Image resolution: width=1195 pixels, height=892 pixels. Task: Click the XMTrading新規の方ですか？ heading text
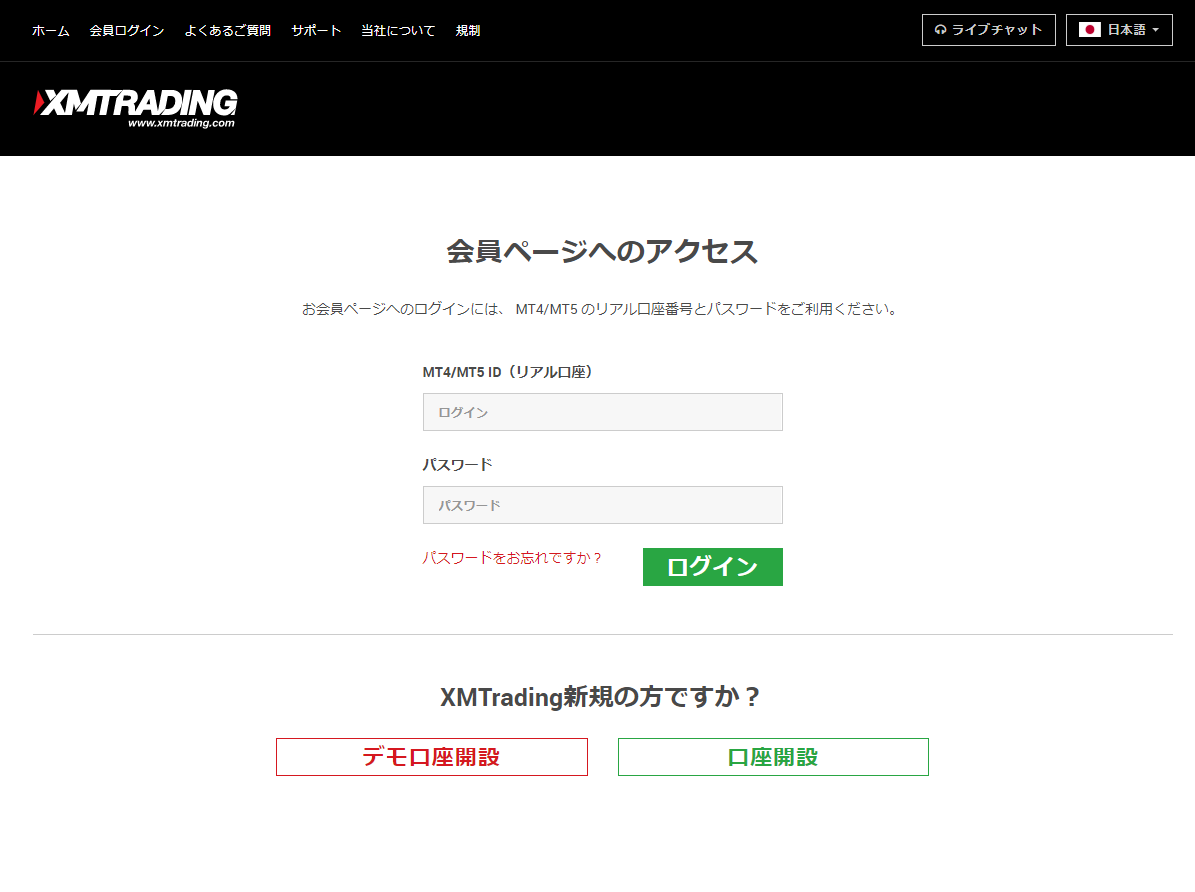click(x=602, y=697)
